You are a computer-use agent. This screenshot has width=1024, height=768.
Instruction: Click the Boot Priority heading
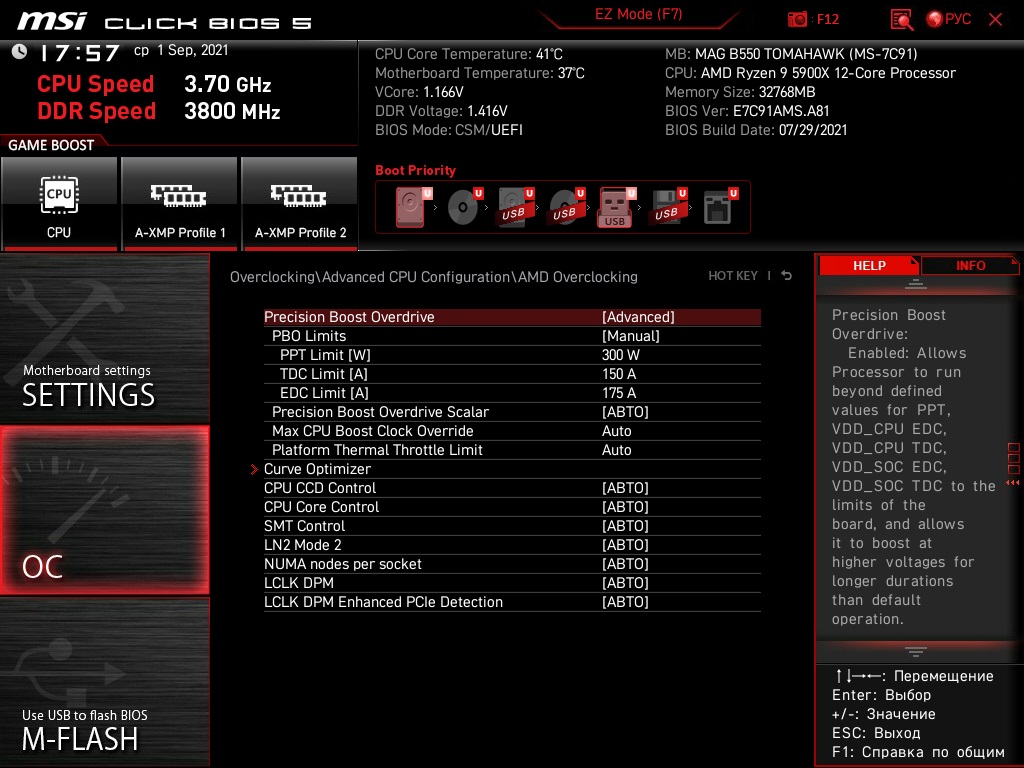tap(415, 170)
